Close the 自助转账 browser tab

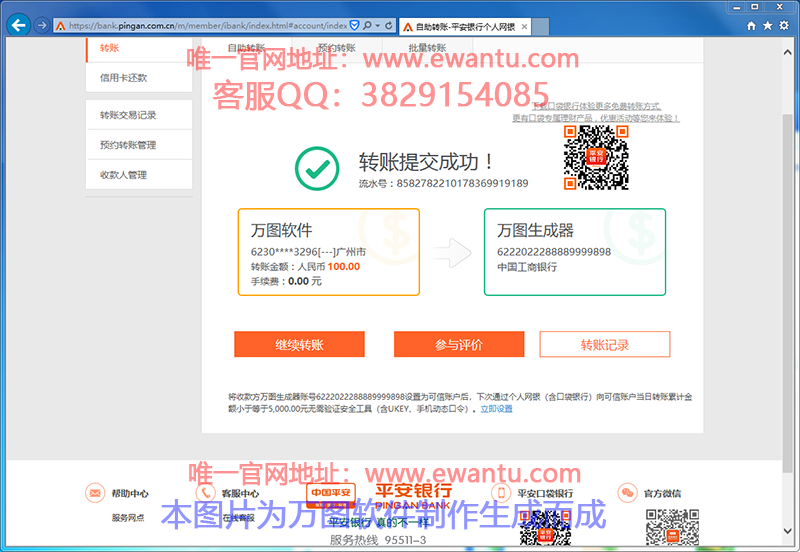(524, 27)
